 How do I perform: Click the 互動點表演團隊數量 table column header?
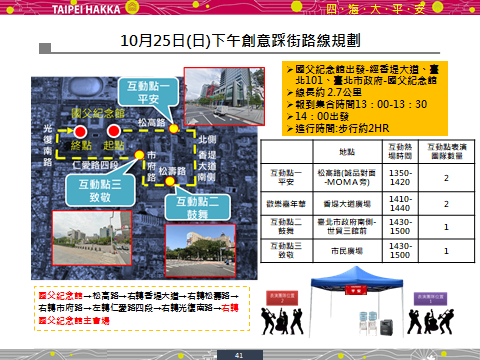(447, 152)
